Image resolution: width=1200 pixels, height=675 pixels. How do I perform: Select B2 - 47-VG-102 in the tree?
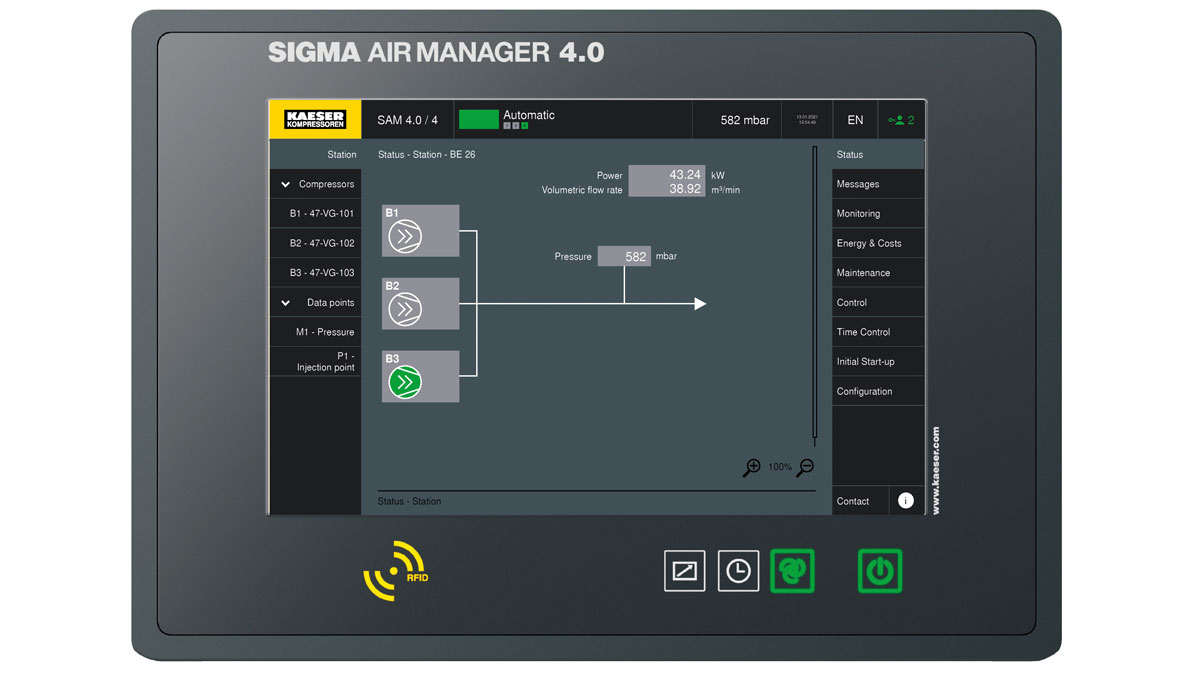point(315,243)
